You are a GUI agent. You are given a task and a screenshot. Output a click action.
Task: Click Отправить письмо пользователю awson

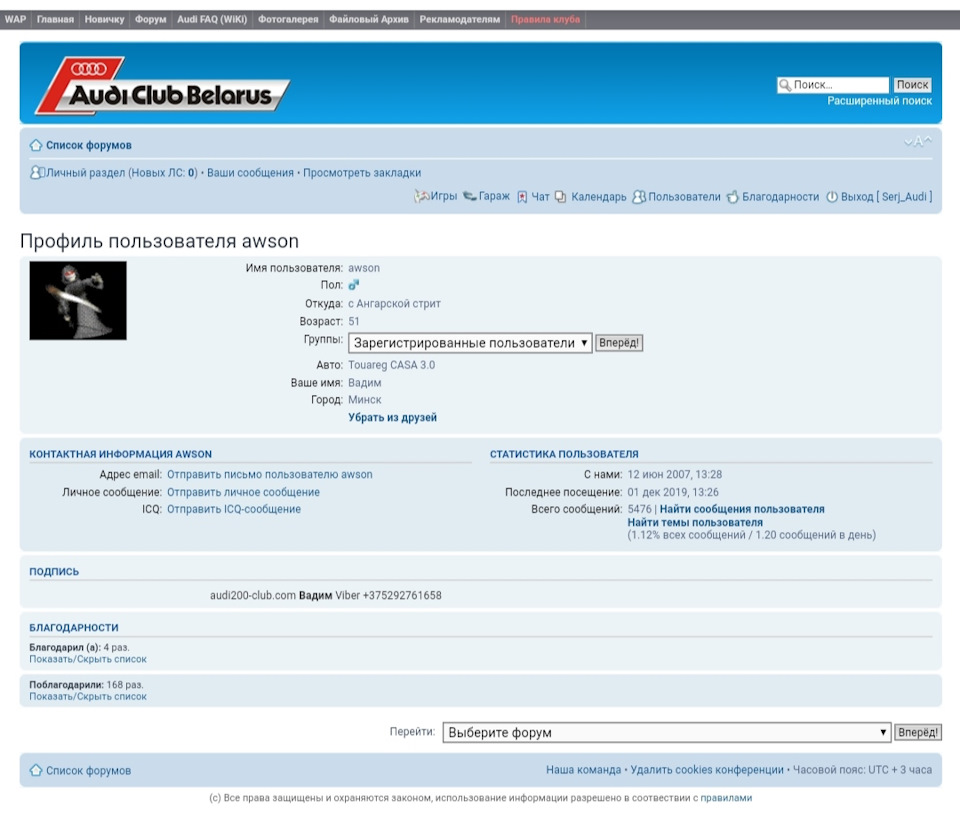point(269,475)
